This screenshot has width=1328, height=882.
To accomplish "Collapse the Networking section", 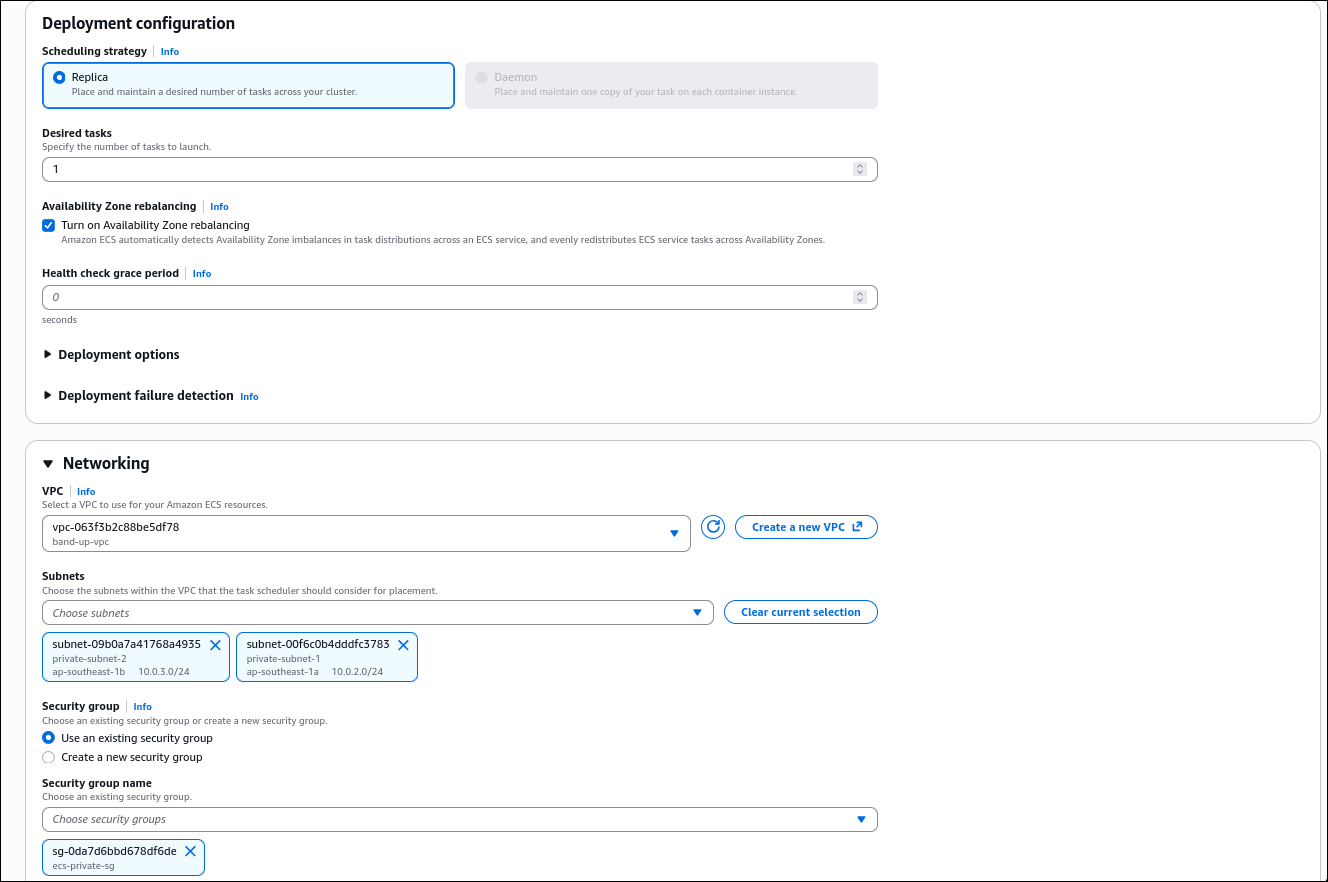I will coord(49,463).
